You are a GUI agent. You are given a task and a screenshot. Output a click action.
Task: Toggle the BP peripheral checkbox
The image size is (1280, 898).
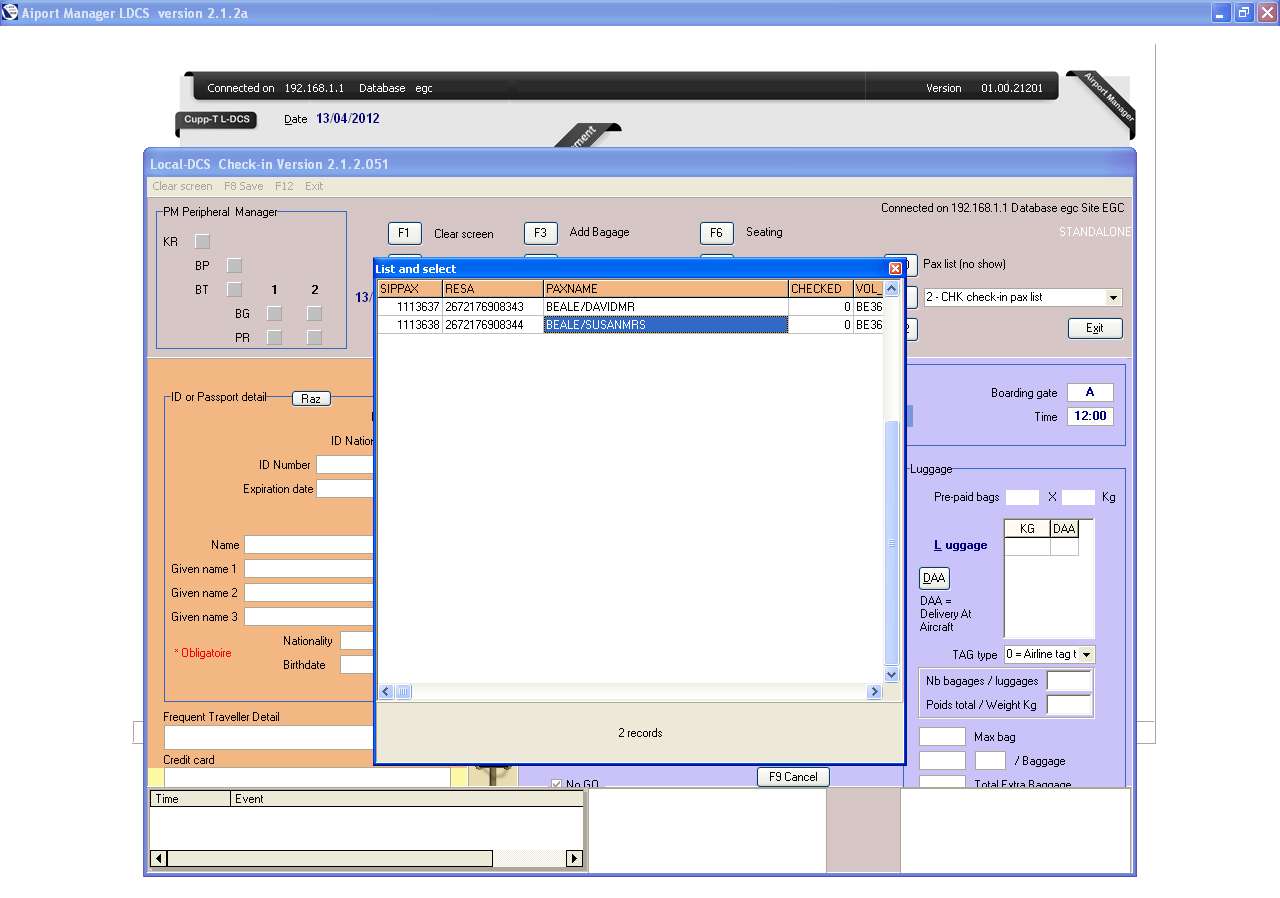click(234, 265)
